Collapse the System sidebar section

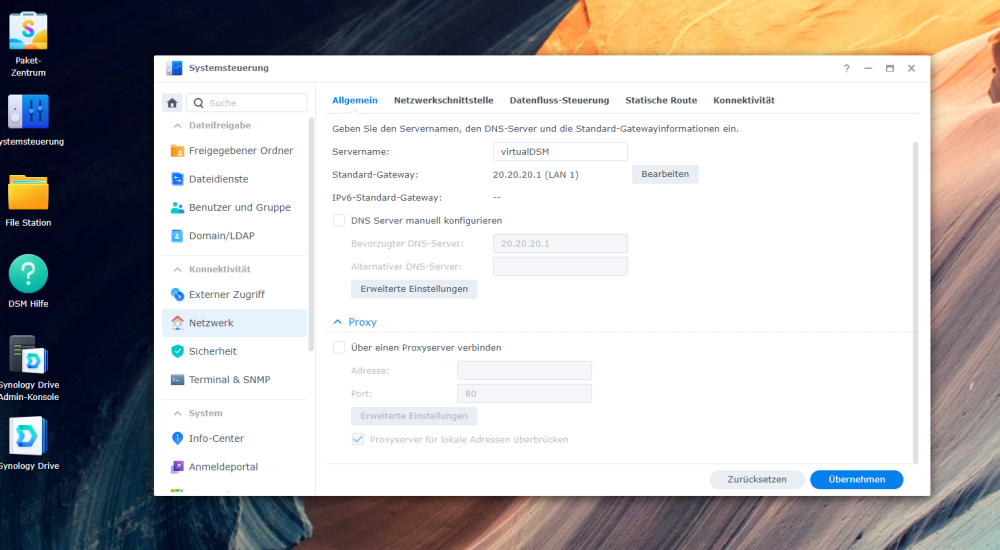[177, 413]
